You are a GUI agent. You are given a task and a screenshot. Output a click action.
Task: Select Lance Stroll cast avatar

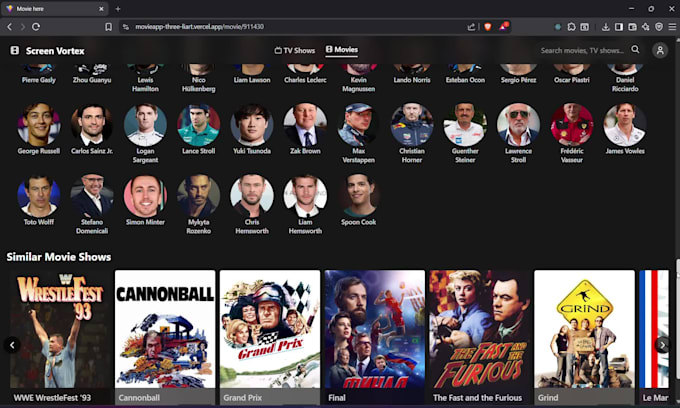pyautogui.click(x=199, y=124)
